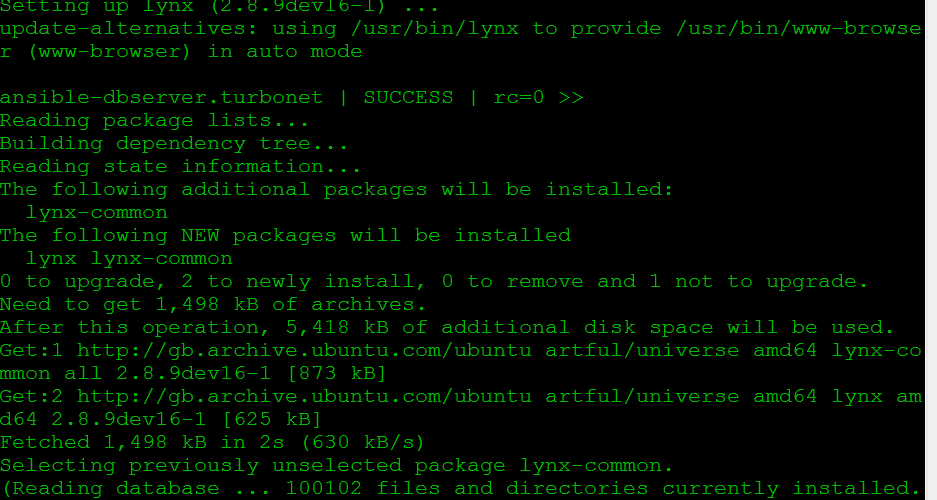The width and height of the screenshot is (937, 500).
Task: Click the gb.archive.ubuntu.com URL on the Get:2 line
Action: (304, 396)
